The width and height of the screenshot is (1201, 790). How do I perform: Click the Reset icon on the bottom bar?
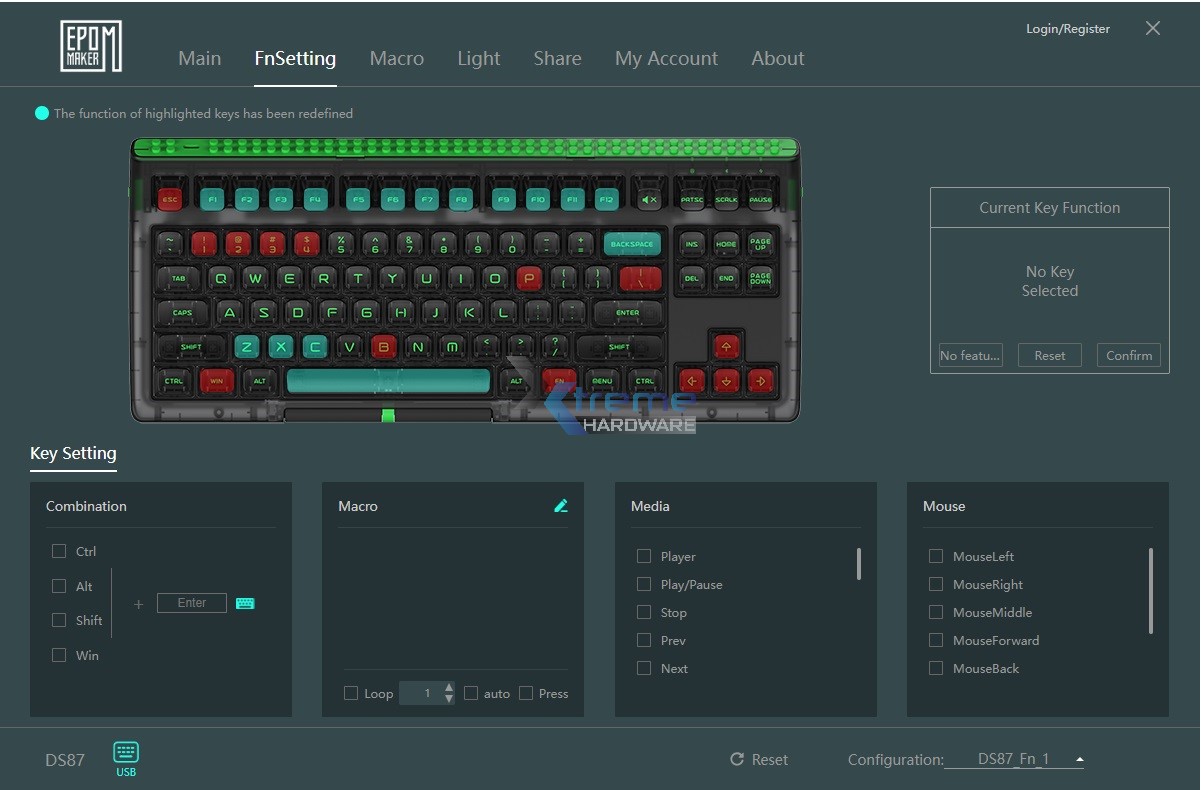pos(737,759)
